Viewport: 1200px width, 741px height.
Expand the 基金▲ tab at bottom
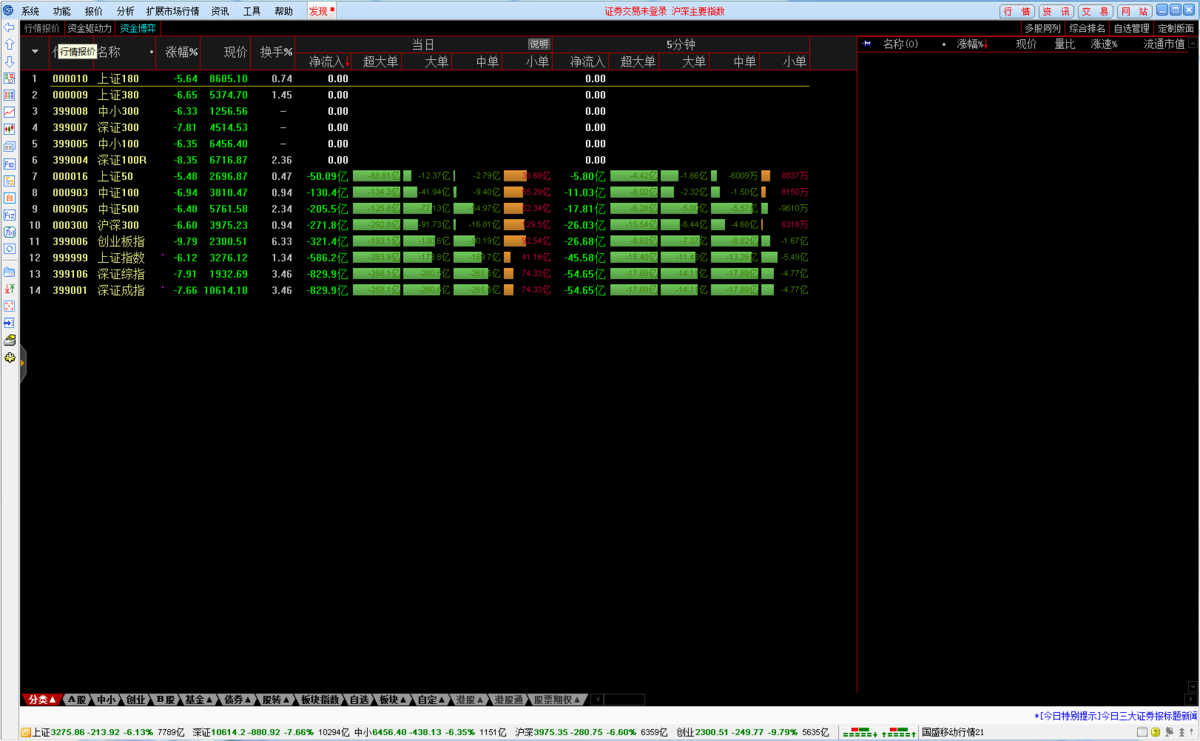pos(199,699)
